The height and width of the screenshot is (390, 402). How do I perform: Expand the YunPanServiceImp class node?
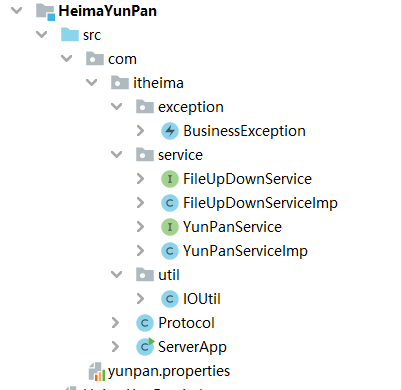(x=140, y=251)
